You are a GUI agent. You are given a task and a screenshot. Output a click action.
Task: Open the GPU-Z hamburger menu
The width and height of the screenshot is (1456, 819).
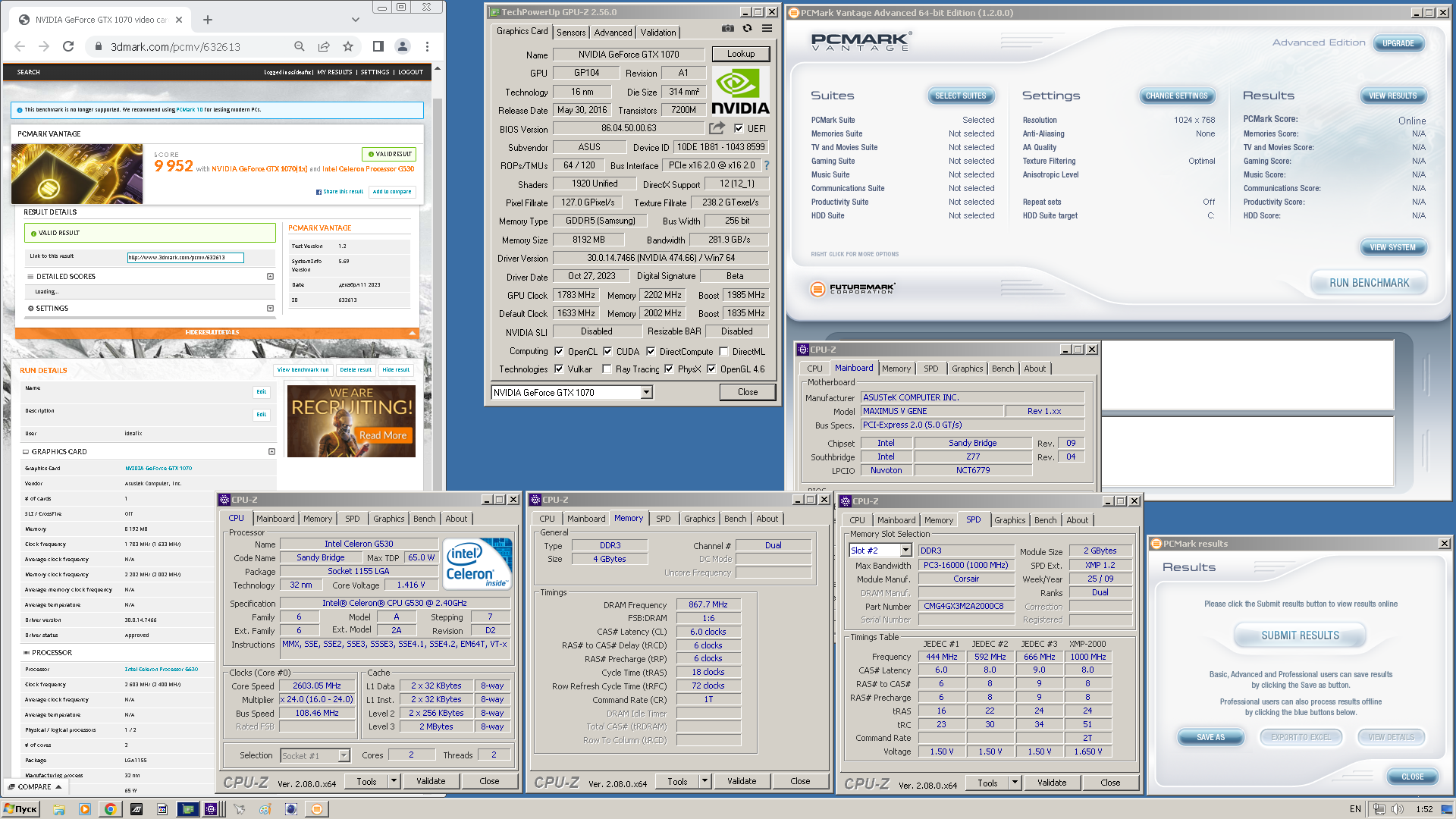[767, 29]
